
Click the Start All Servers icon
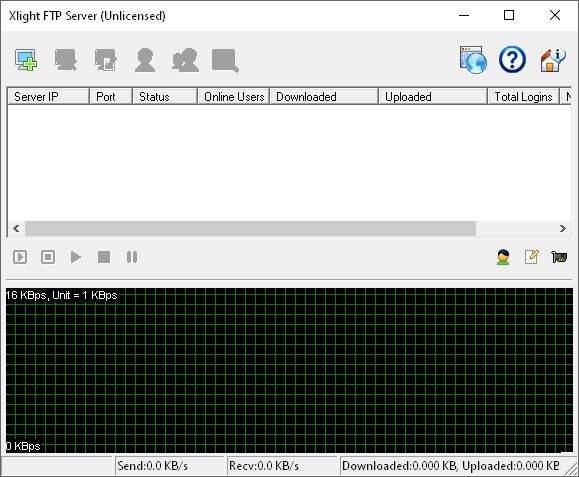[20, 257]
